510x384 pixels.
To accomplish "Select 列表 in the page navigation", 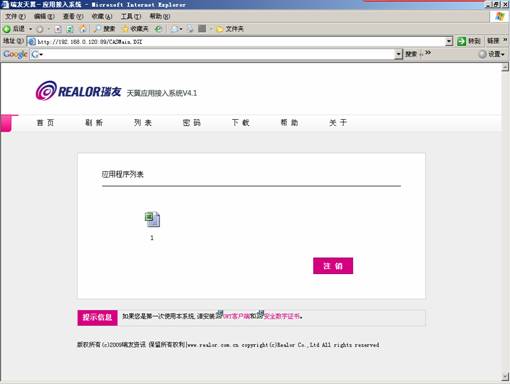I will coord(143,123).
